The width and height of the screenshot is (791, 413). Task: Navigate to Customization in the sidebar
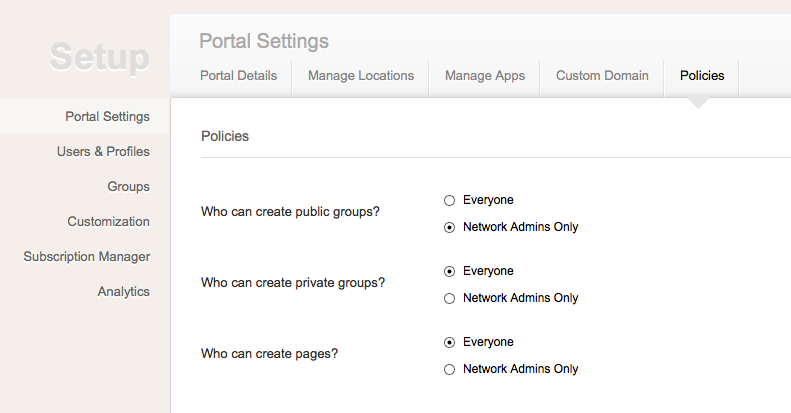pos(108,222)
